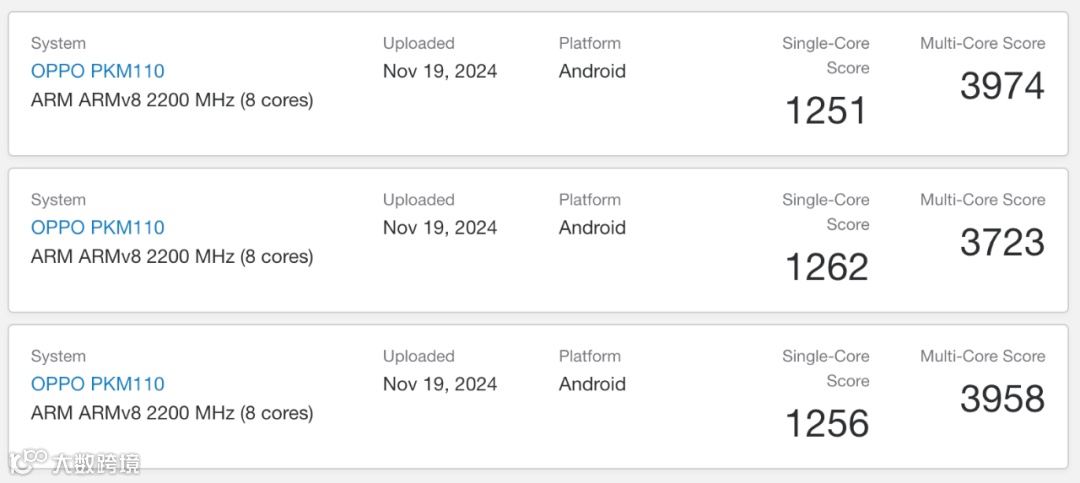Select the multi-core score 3723
This screenshot has width=1080, height=483.
point(1002,242)
